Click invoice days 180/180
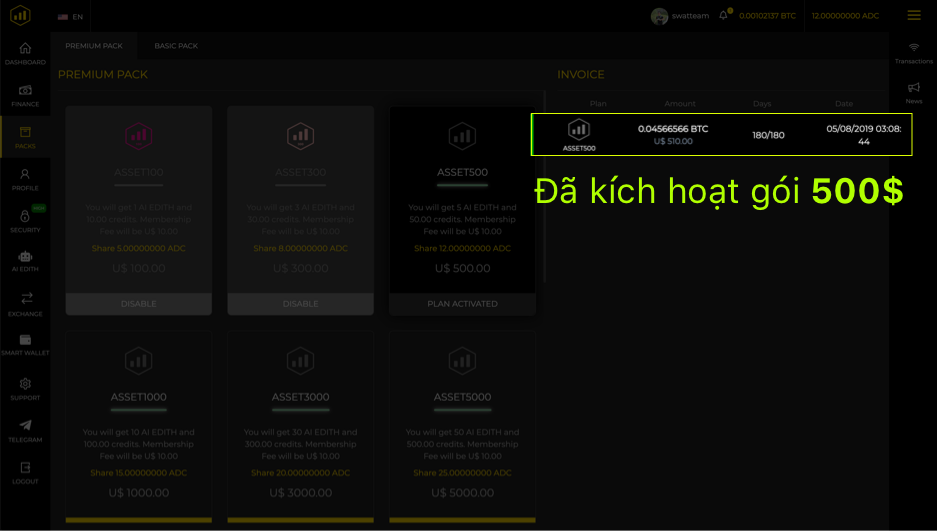This screenshot has width=937, height=531. (x=768, y=135)
